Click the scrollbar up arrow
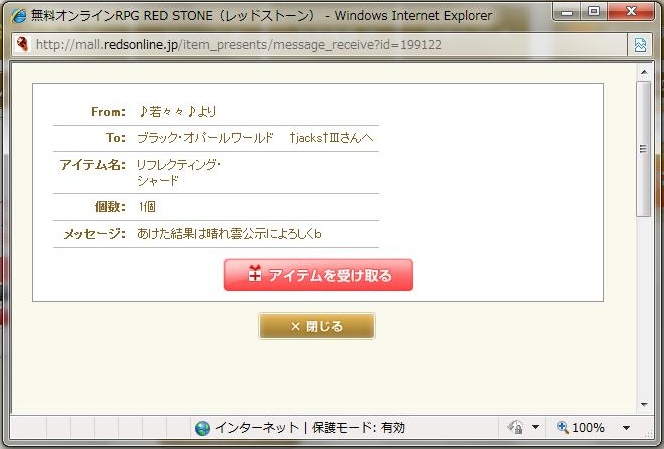 pyautogui.click(x=643, y=69)
